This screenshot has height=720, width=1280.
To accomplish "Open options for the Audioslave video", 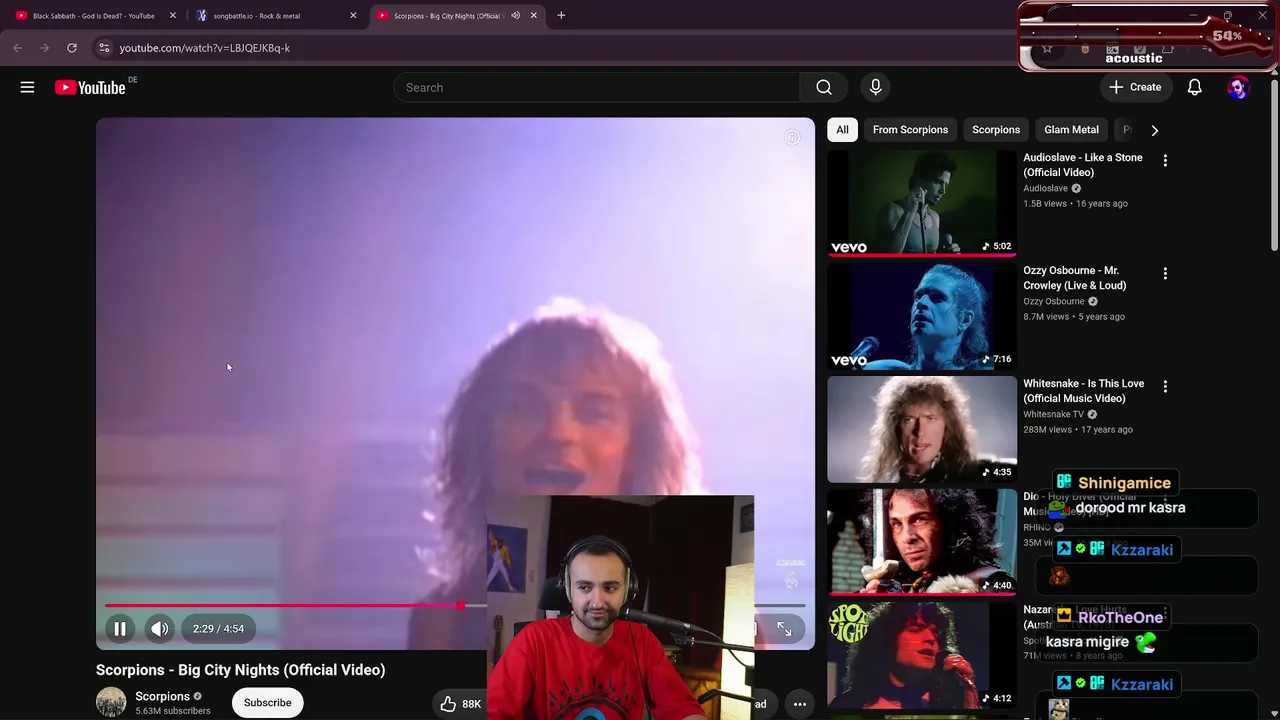I will [x=1165, y=160].
